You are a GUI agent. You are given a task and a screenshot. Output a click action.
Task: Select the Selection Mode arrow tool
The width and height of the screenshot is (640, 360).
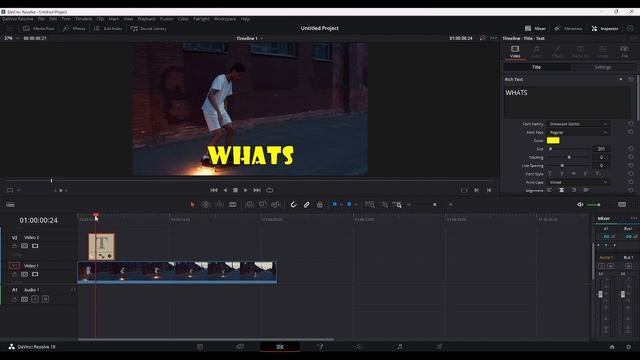[192, 204]
